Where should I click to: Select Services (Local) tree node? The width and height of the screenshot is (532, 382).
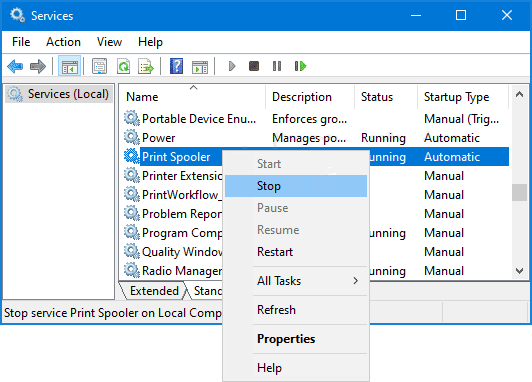pyautogui.click(x=59, y=94)
